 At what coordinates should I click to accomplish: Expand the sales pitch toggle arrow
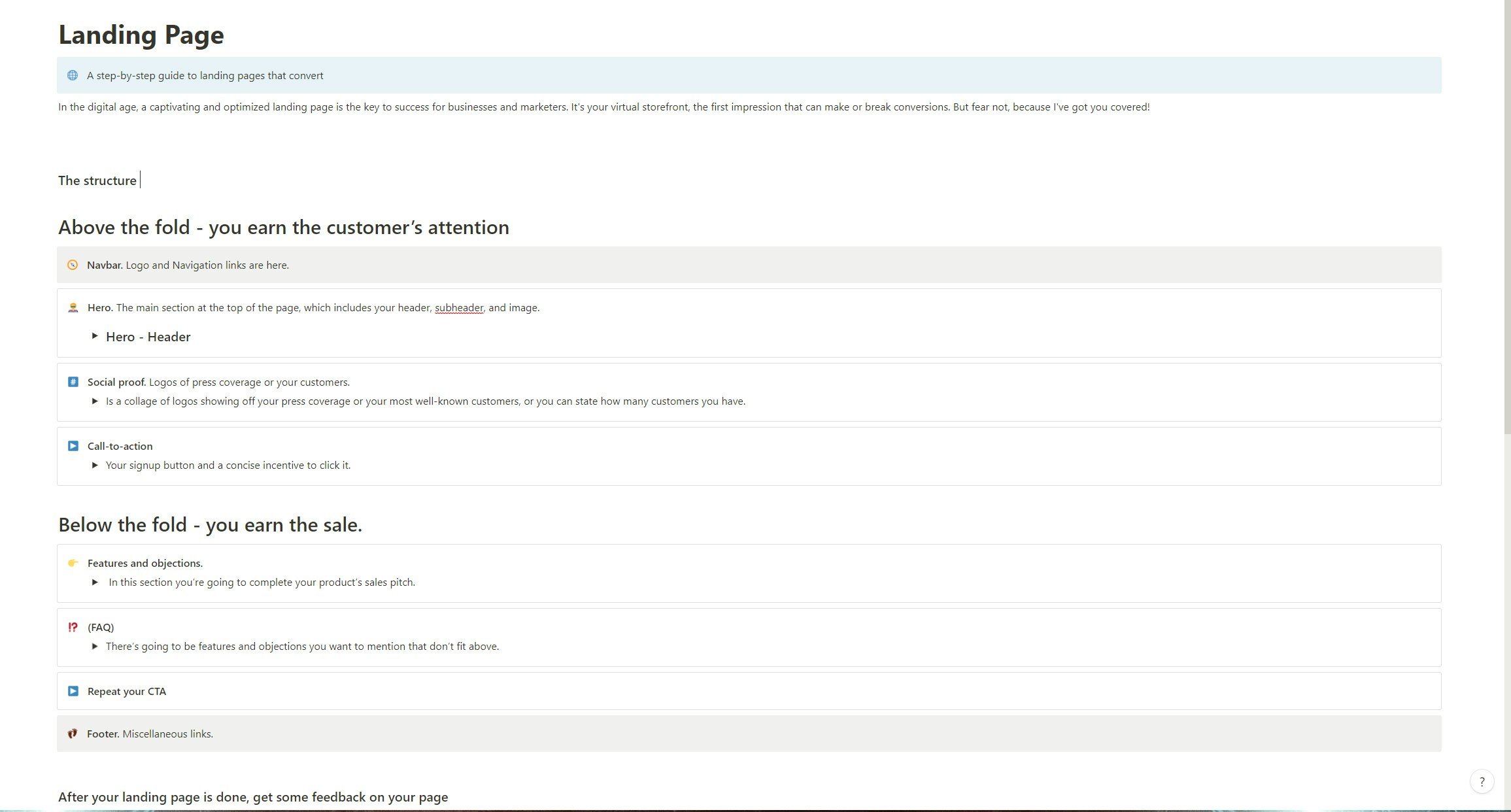click(95, 582)
